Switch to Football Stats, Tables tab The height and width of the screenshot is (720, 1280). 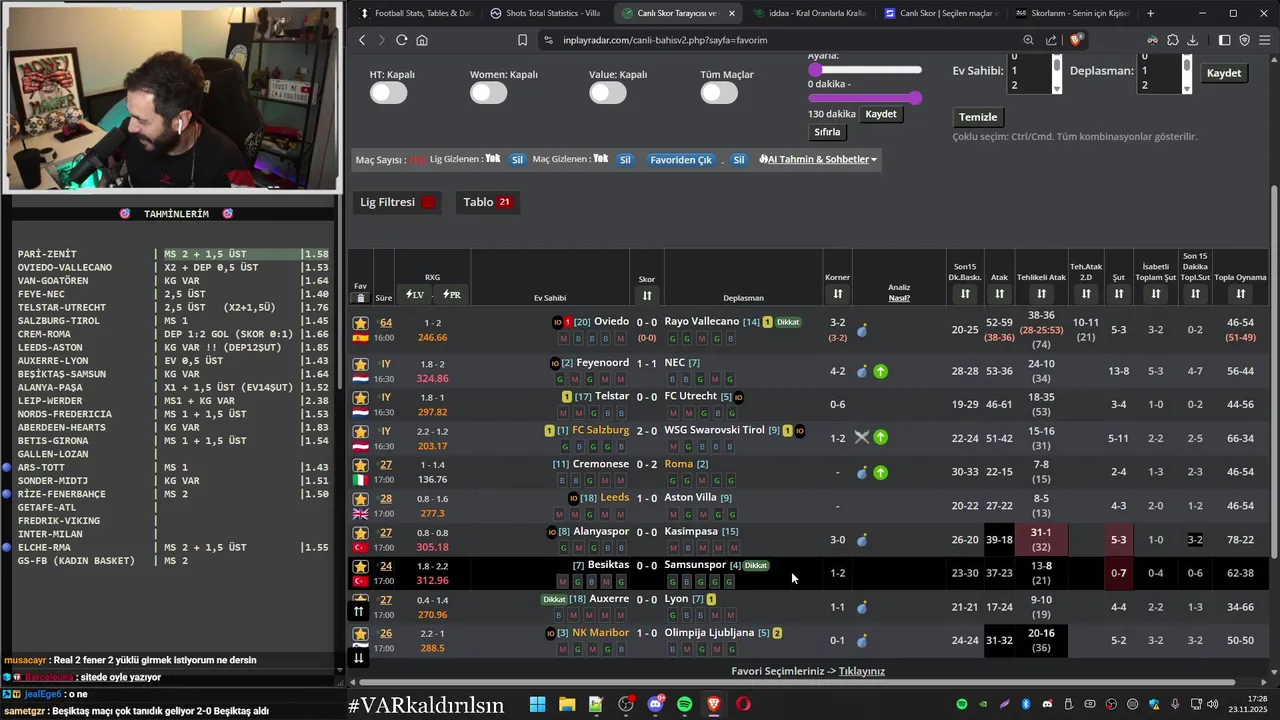[x=416, y=13]
